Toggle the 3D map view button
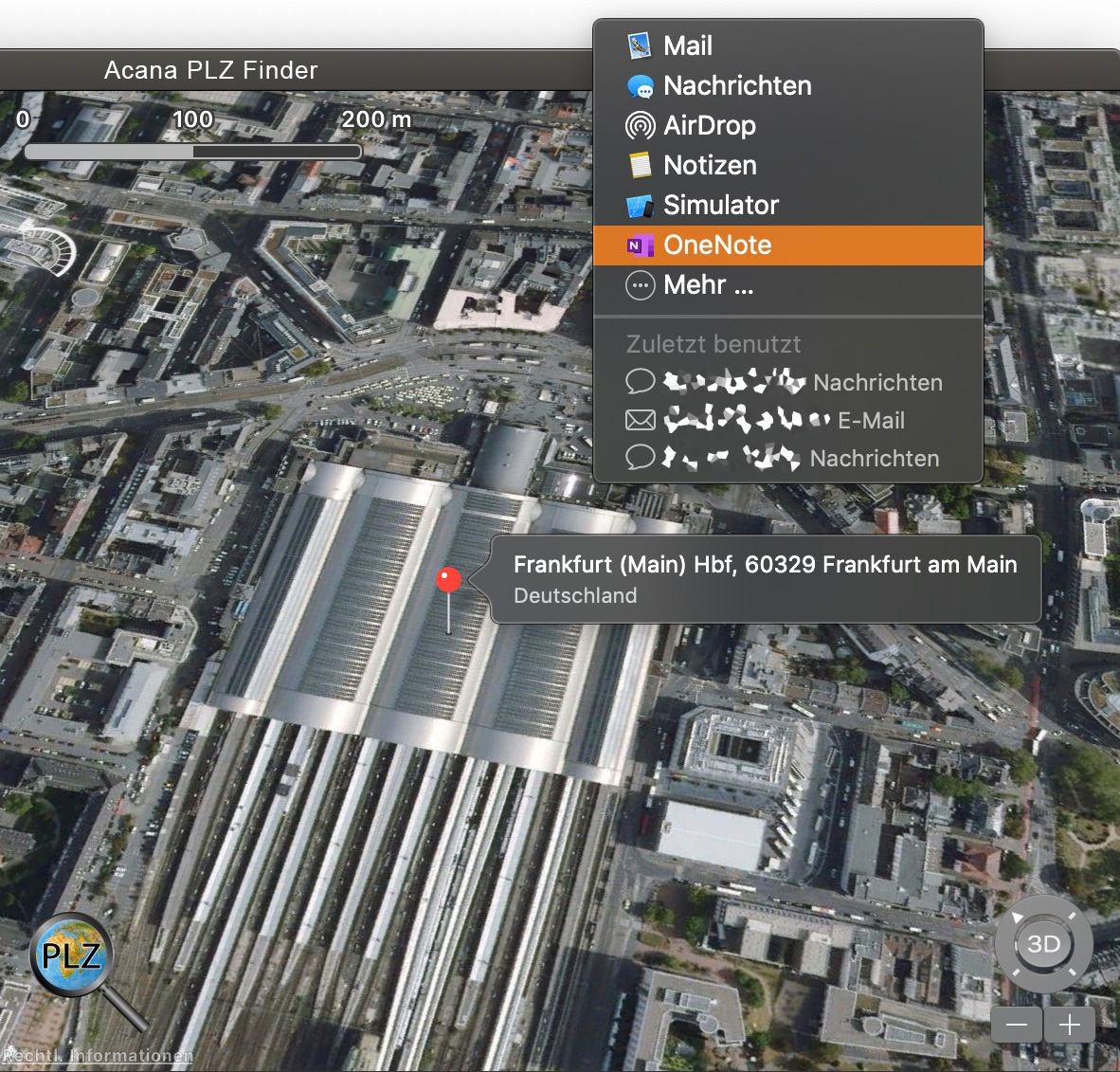The image size is (1120, 1072). click(1043, 944)
